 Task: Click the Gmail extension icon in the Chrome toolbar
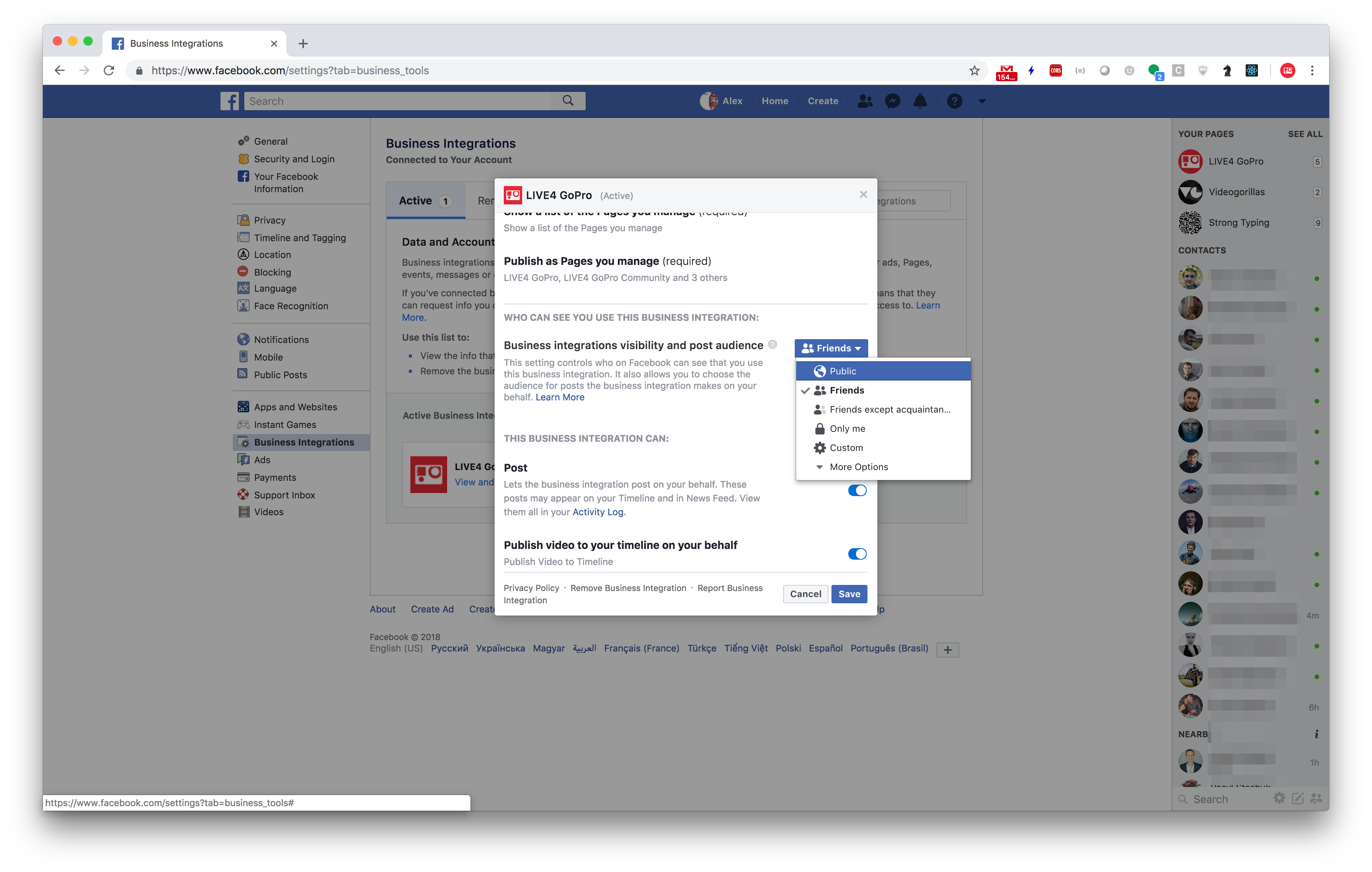coord(1006,71)
